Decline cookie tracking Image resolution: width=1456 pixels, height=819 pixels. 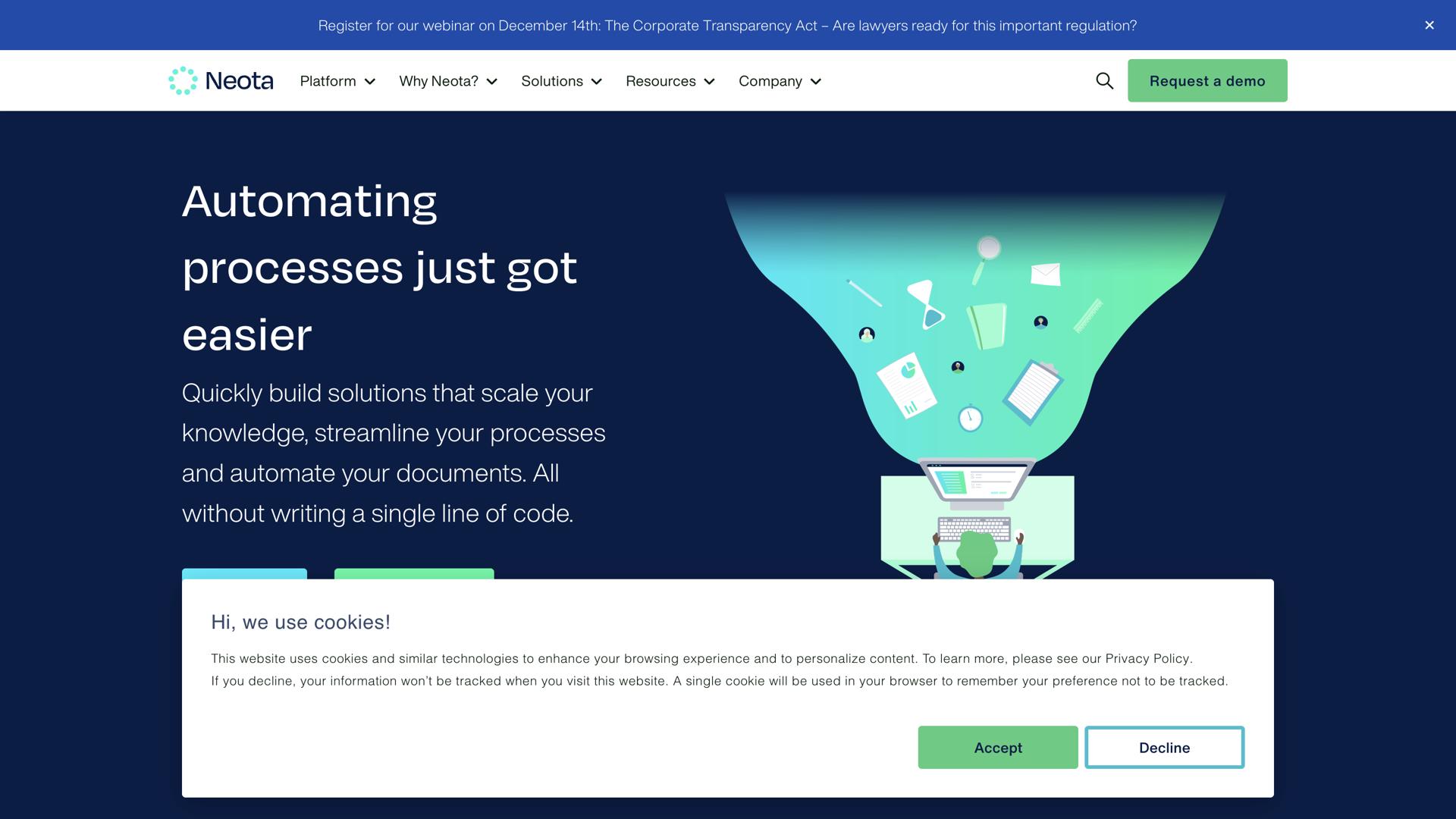coord(1164,748)
